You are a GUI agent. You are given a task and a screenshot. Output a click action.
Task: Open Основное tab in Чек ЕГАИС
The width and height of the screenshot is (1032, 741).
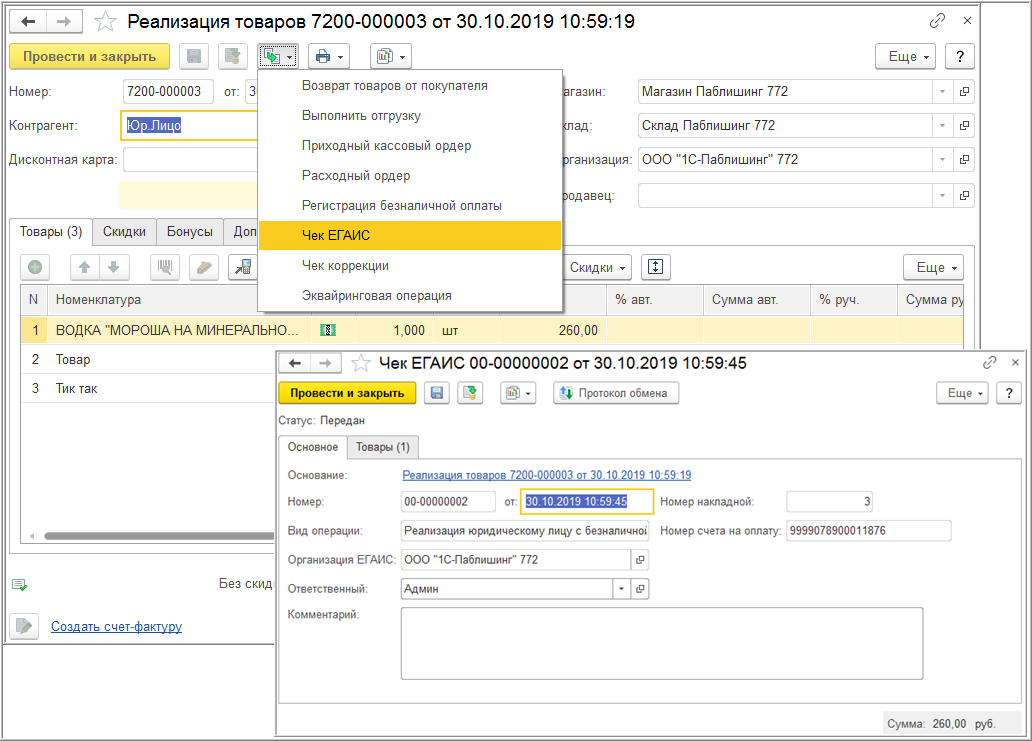pyautogui.click(x=313, y=447)
